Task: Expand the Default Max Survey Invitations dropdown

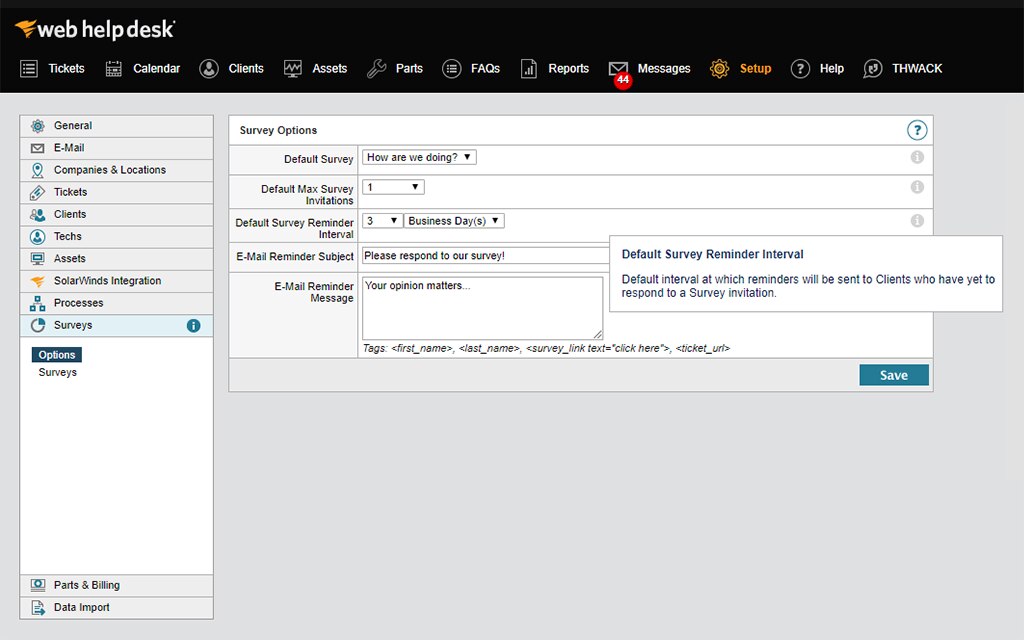Action: click(394, 186)
